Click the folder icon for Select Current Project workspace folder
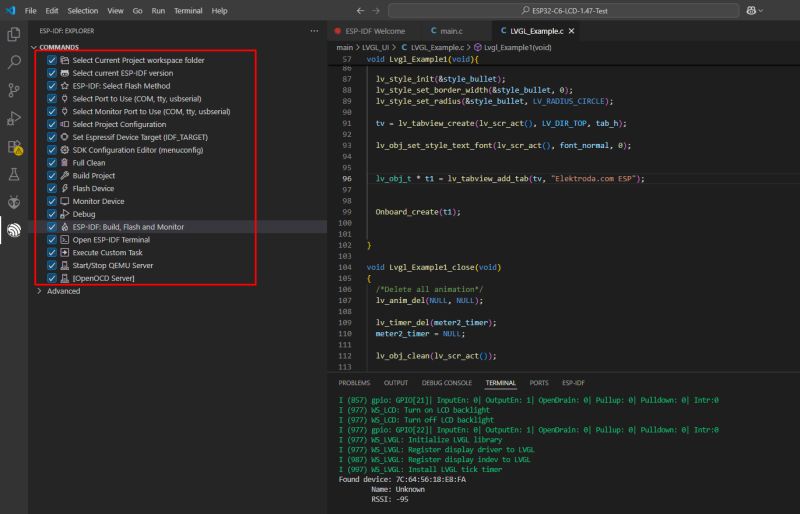This screenshot has width=800, height=514. click(x=65, y=60)
